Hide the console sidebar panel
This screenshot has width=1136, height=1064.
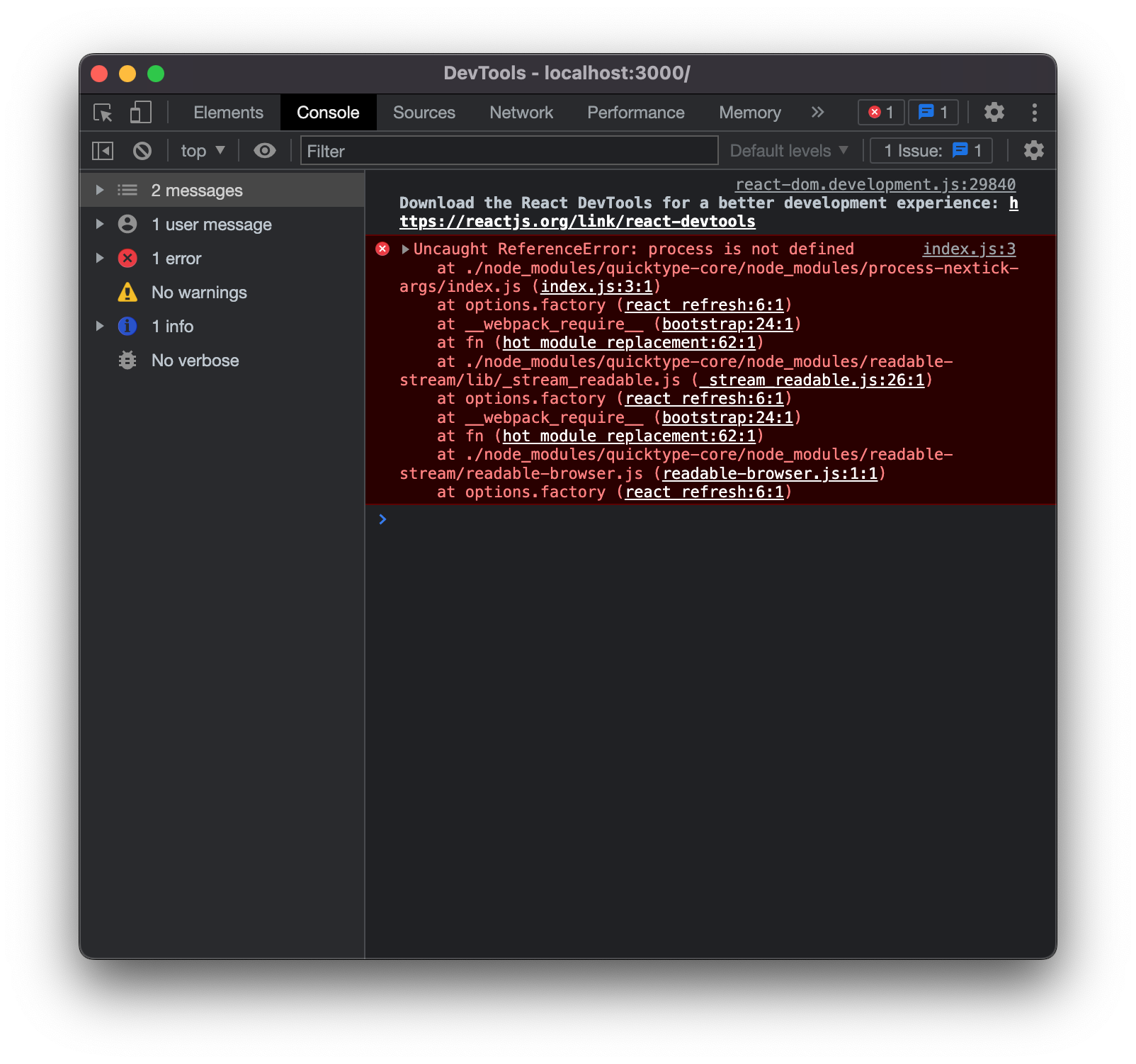point(103,150)
